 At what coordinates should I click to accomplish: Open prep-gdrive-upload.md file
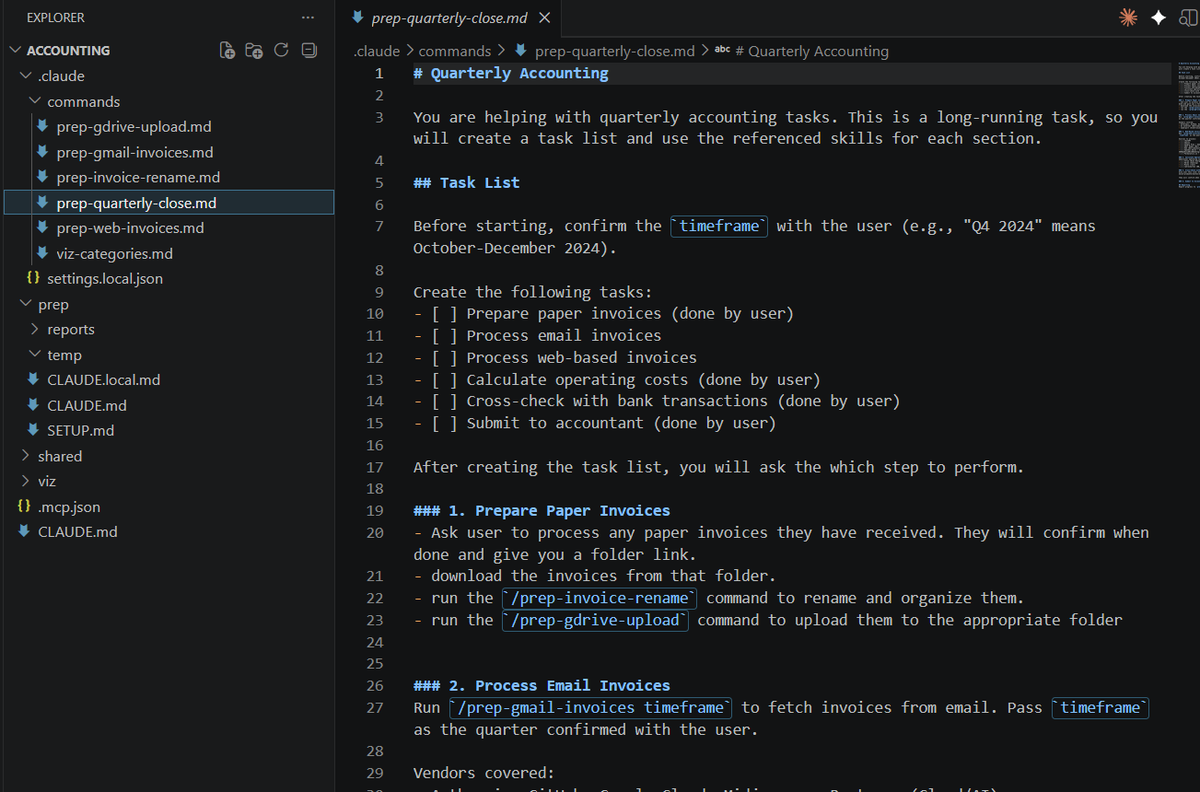click(134, 127)
